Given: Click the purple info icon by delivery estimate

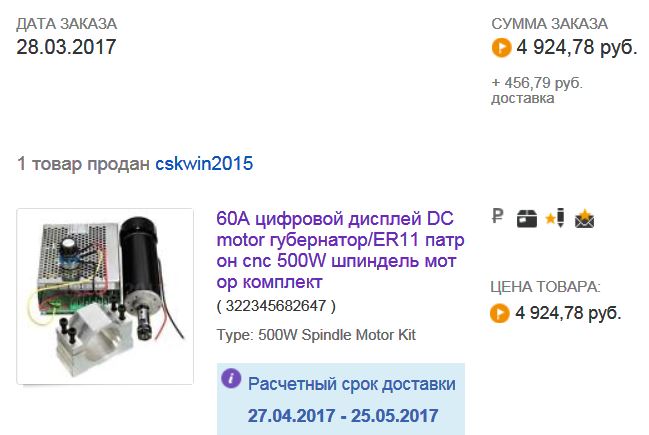Looking at the screenshot, I should click(x=231, y=378).
